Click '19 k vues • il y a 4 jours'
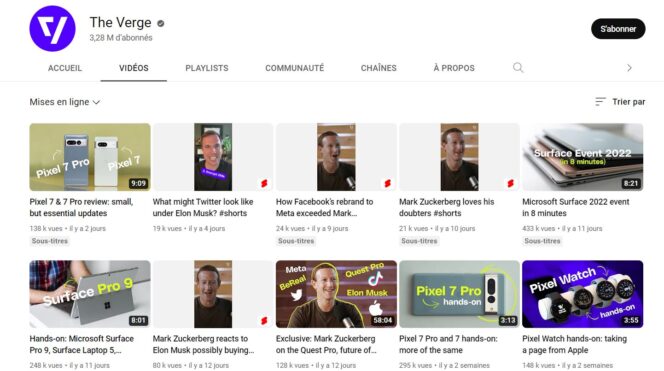Screen dimensions: 664x371 coord(189,228)
